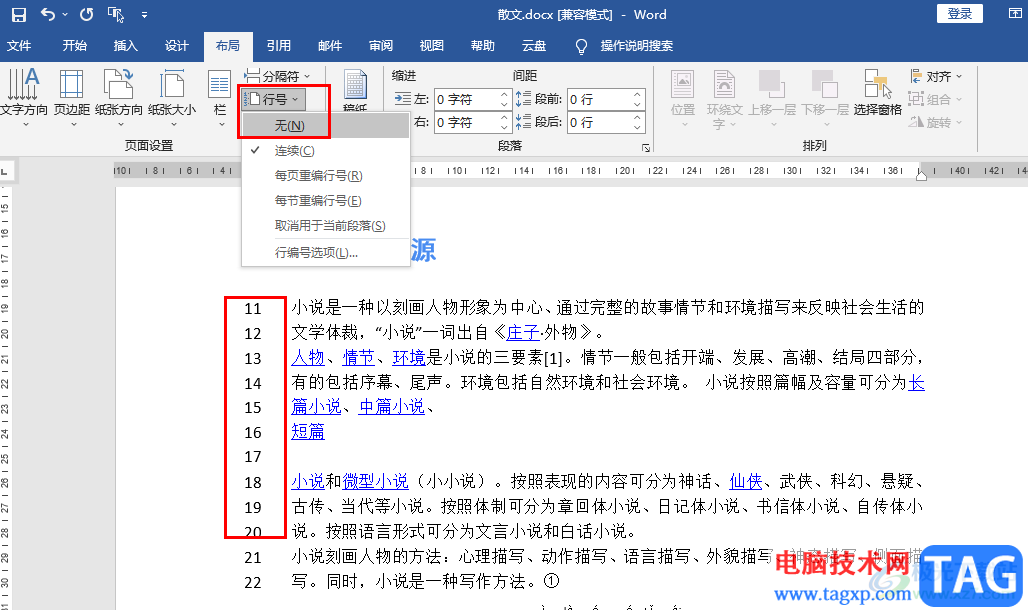1028x610 pixels.
Task: Switch to the 云盘 tab
Action: (534, 45)
